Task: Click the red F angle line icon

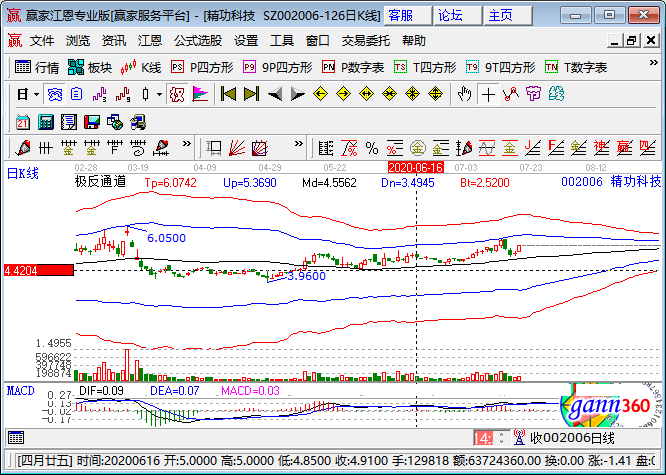Action: (556, 148)
